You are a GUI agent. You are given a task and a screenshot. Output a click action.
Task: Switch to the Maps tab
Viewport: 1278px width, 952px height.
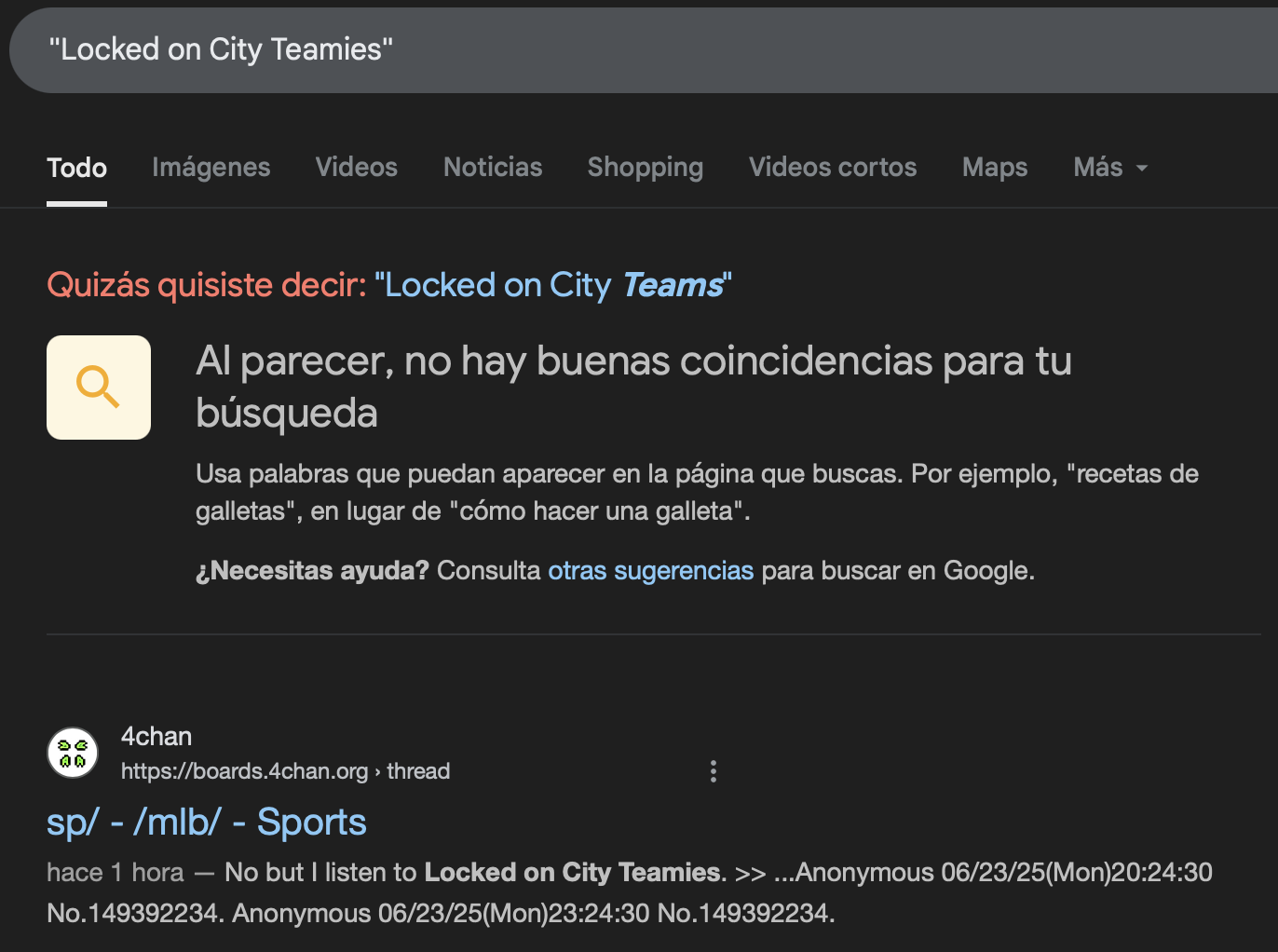[995, 168]
